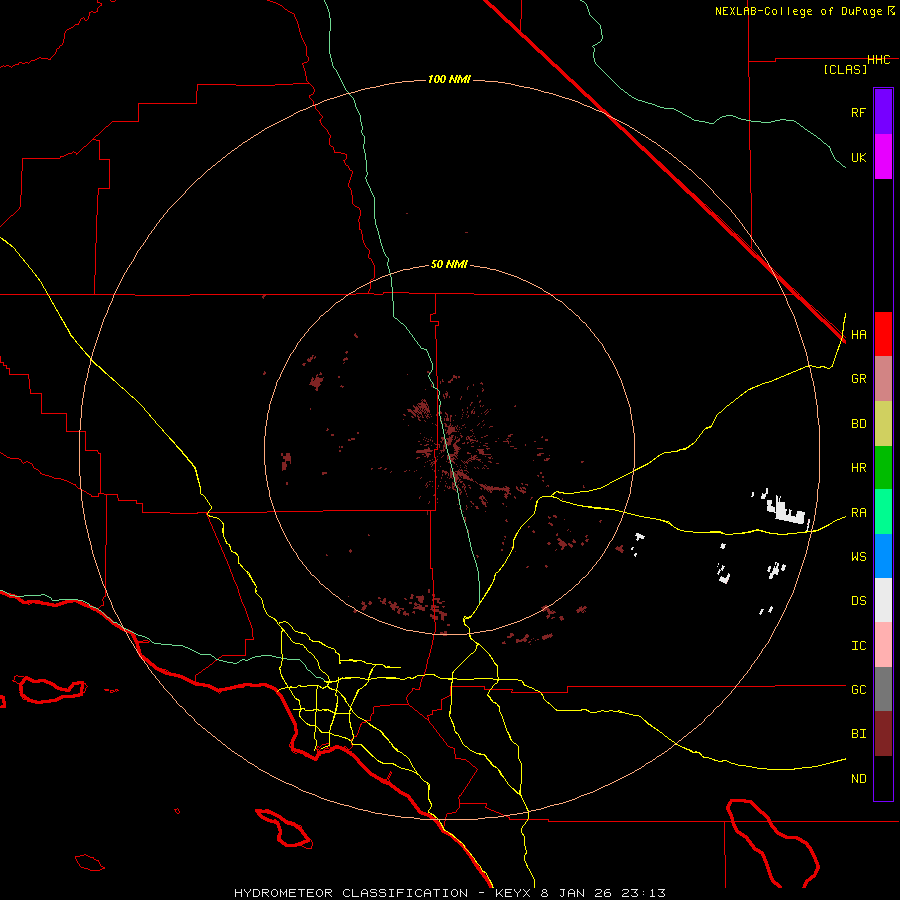The height and width of the screenshot is (900, 900).
Task: Select the white DS legend swatch
Action: [x=883, y=600]
